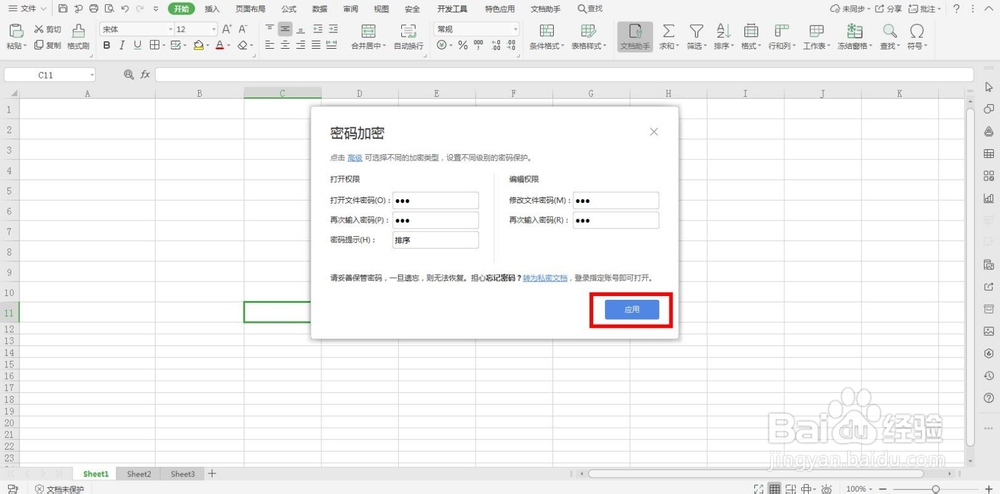Click the zoom slider handle

936,489
